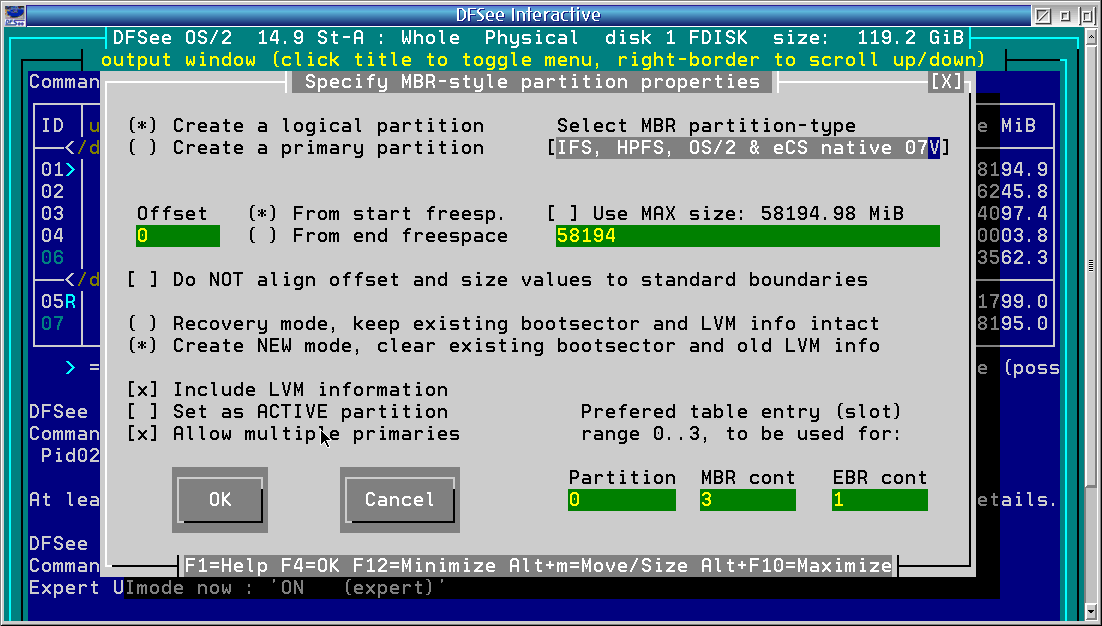Viewport: 1102px width, 626px height.
Task: Select partition row 01 in background list
Action: (58, 169)
